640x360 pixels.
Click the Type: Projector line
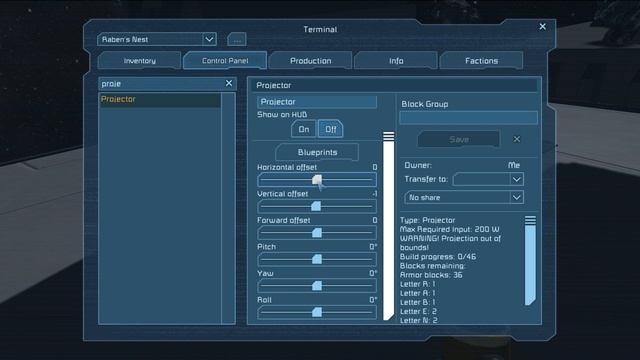[427, 220]
